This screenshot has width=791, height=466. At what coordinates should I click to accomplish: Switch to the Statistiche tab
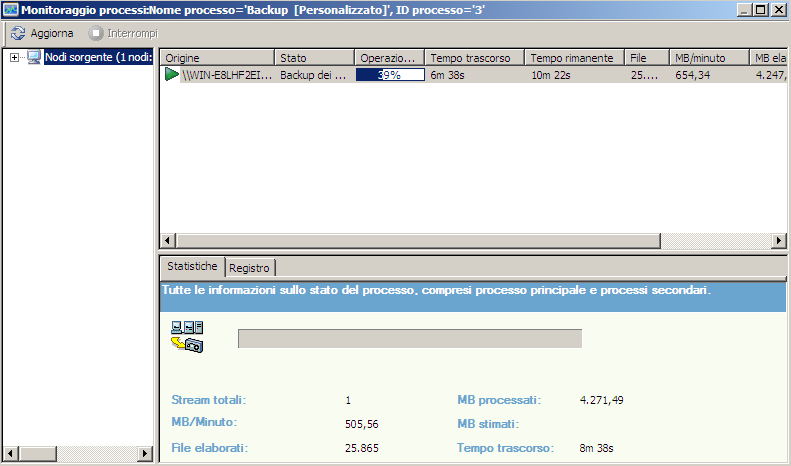coord(192,266)
